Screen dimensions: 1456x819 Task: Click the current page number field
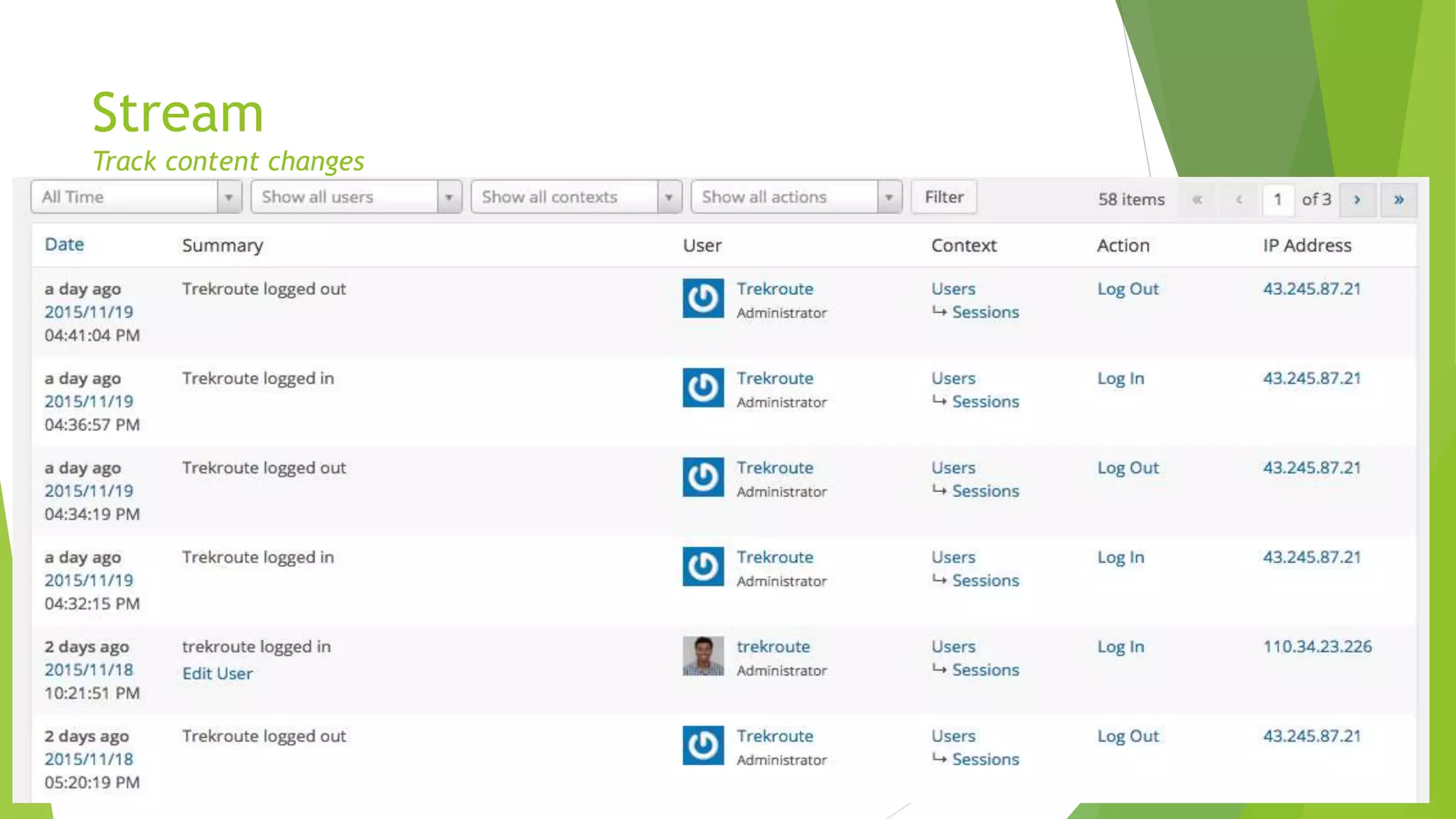tap(1278, 200)
